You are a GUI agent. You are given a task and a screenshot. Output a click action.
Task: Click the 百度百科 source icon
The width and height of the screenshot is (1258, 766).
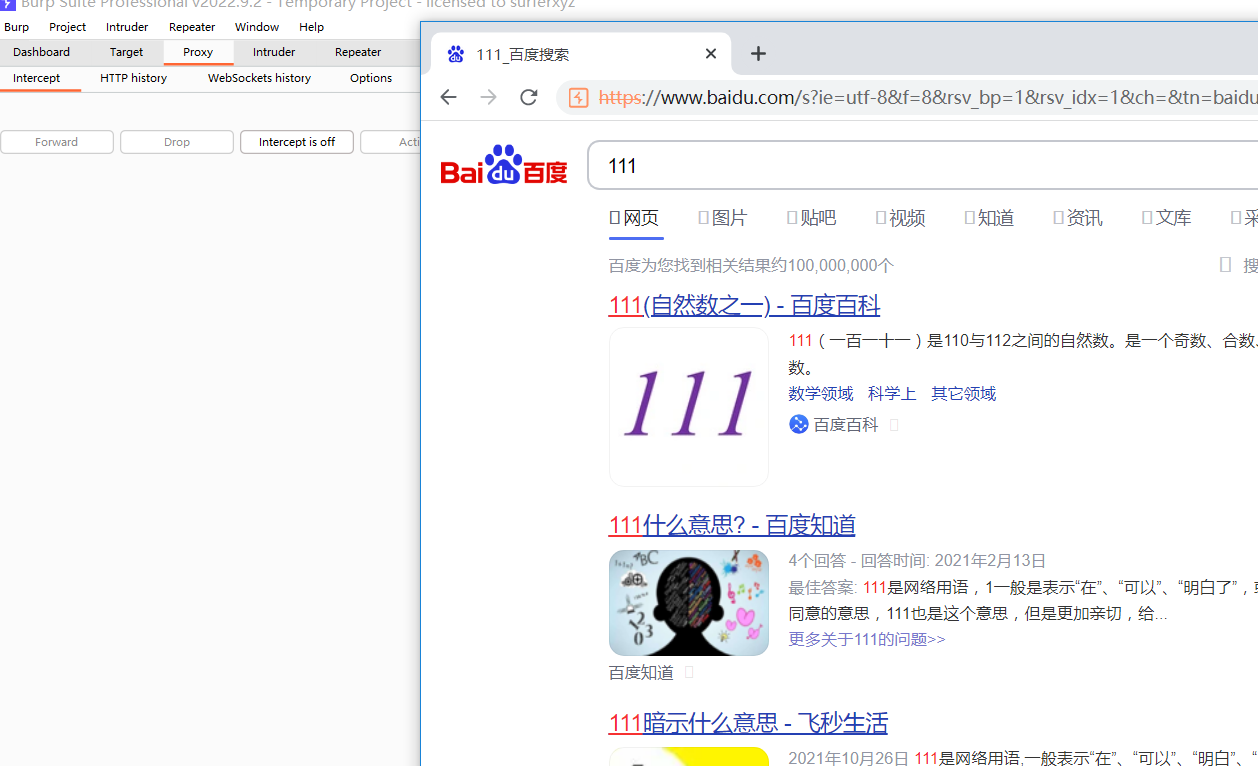798,424
